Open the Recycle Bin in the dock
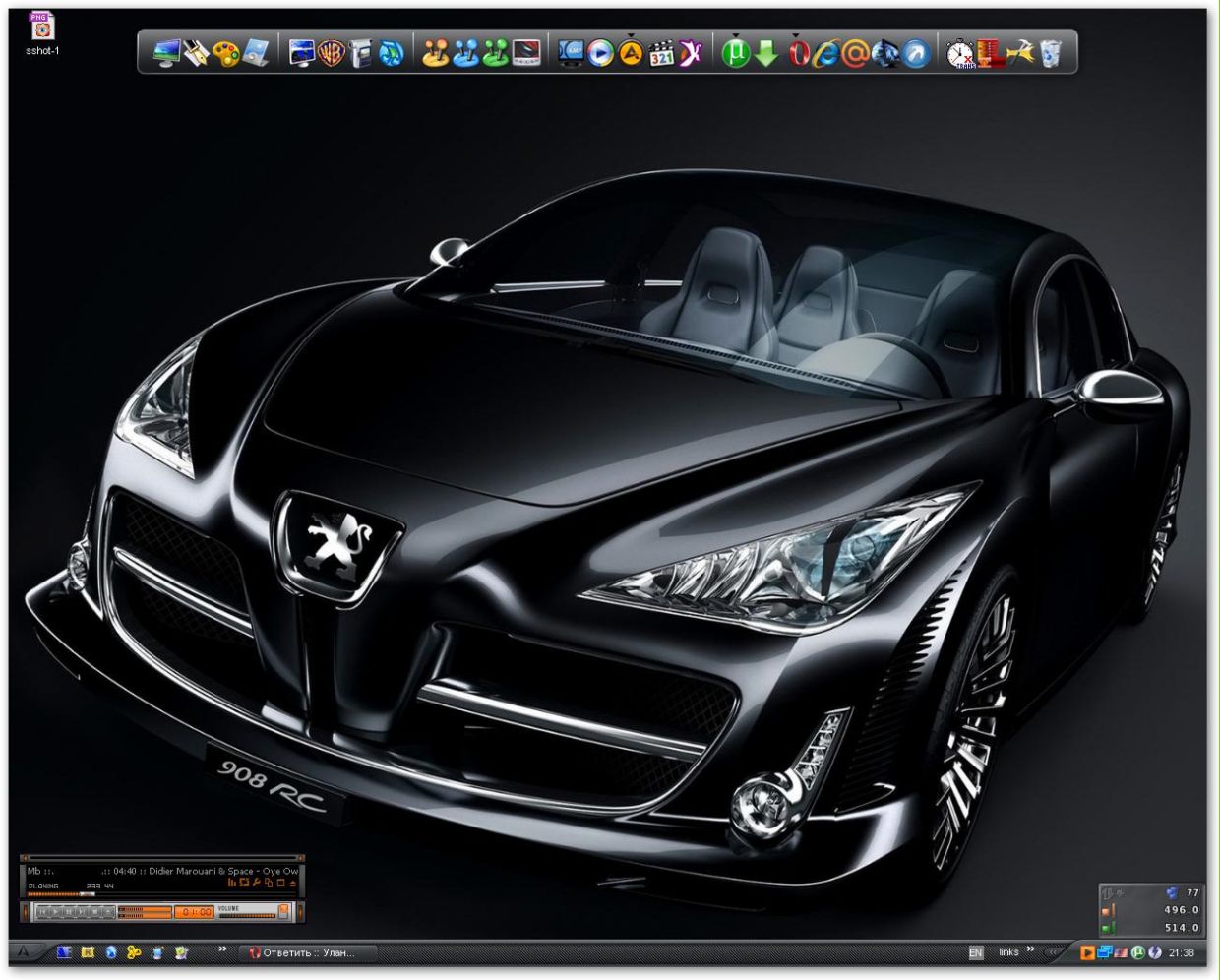 (x=1050, y=53)
